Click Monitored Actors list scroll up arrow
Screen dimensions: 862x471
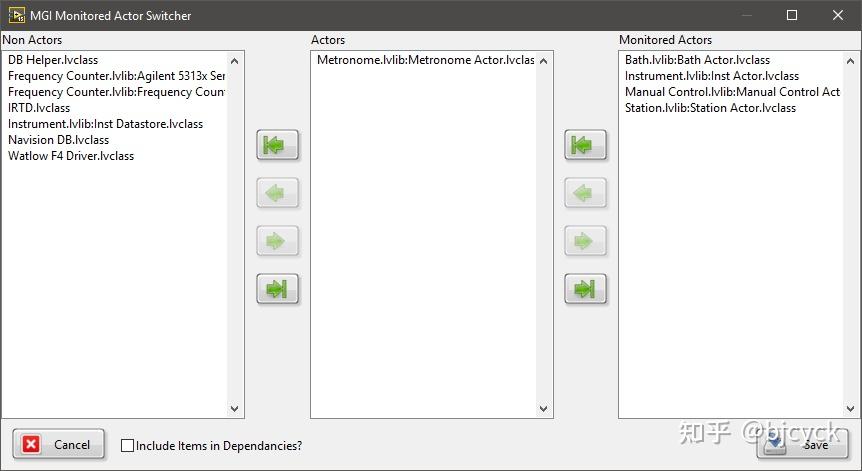(850, 61)
